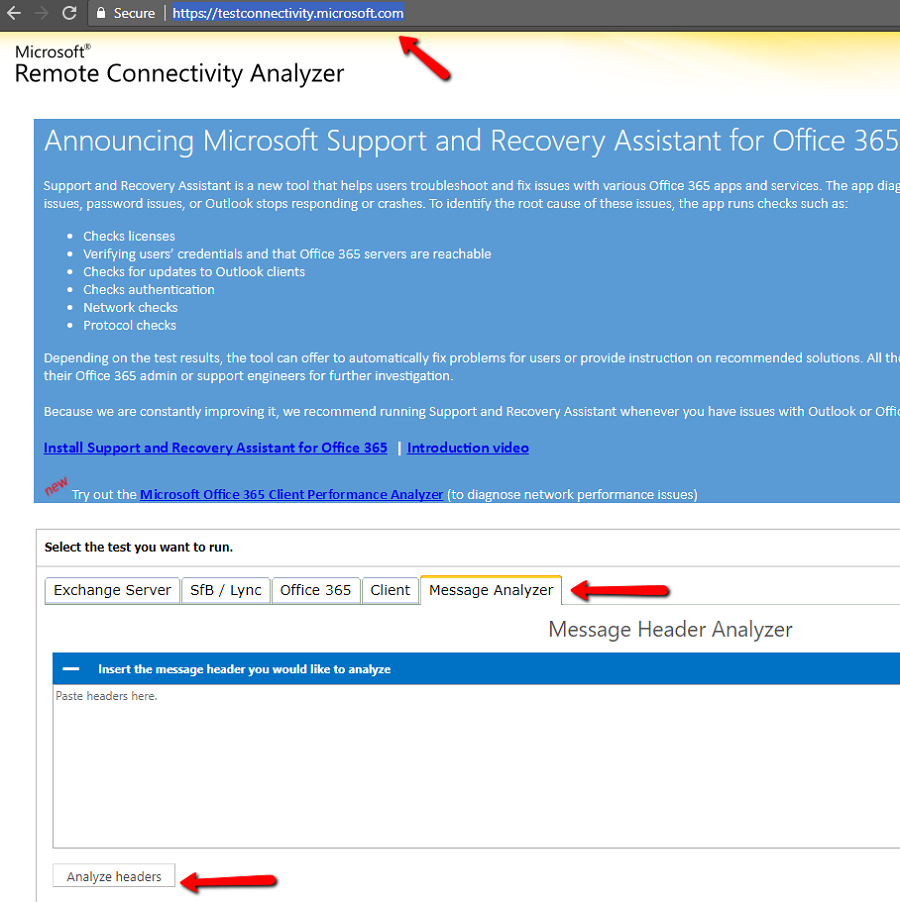Select the testconnectivity.microsoft.com address bar URL
The image size is (900, 902).
click(x=288, y=13)
